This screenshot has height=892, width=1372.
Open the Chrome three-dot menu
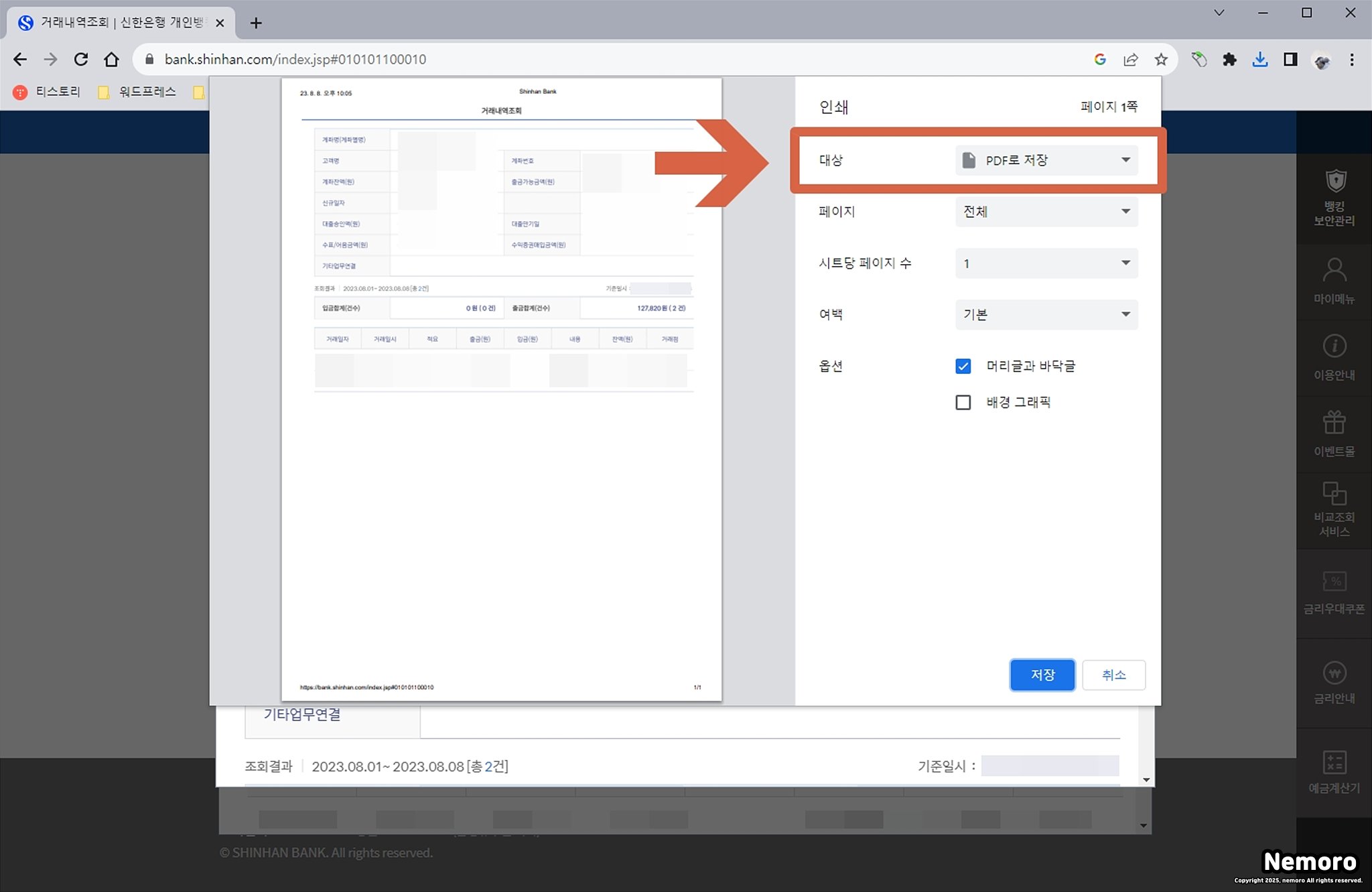pos(1352,60)
